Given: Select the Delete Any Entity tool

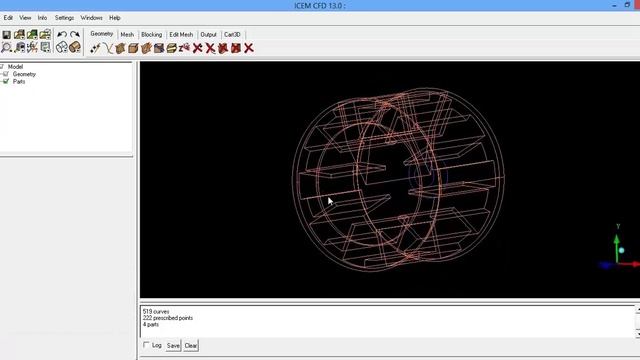Looking at the screenshot, I should (249, 48).
